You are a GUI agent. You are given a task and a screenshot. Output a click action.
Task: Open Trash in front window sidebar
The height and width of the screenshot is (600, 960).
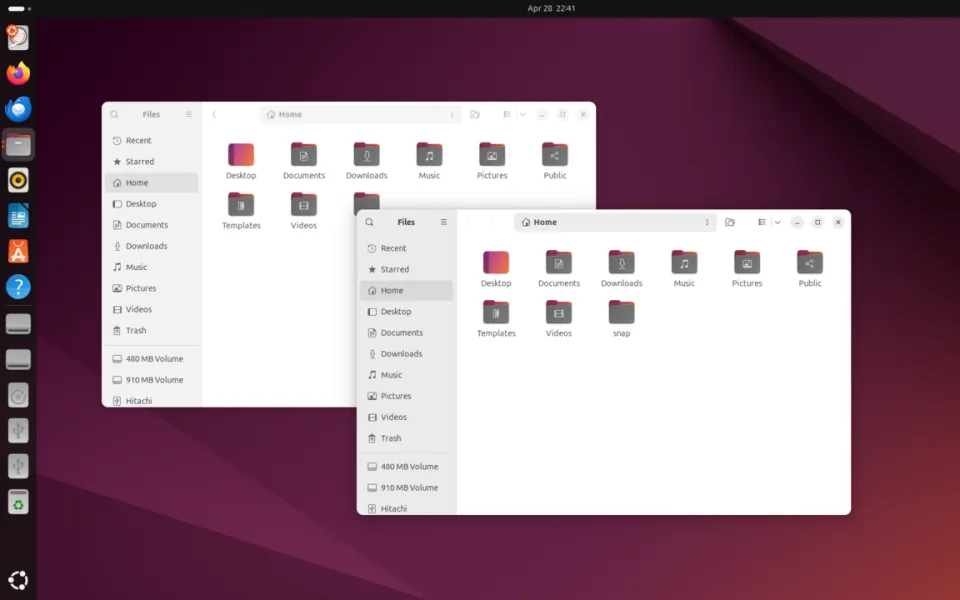(x=407, y=438)
